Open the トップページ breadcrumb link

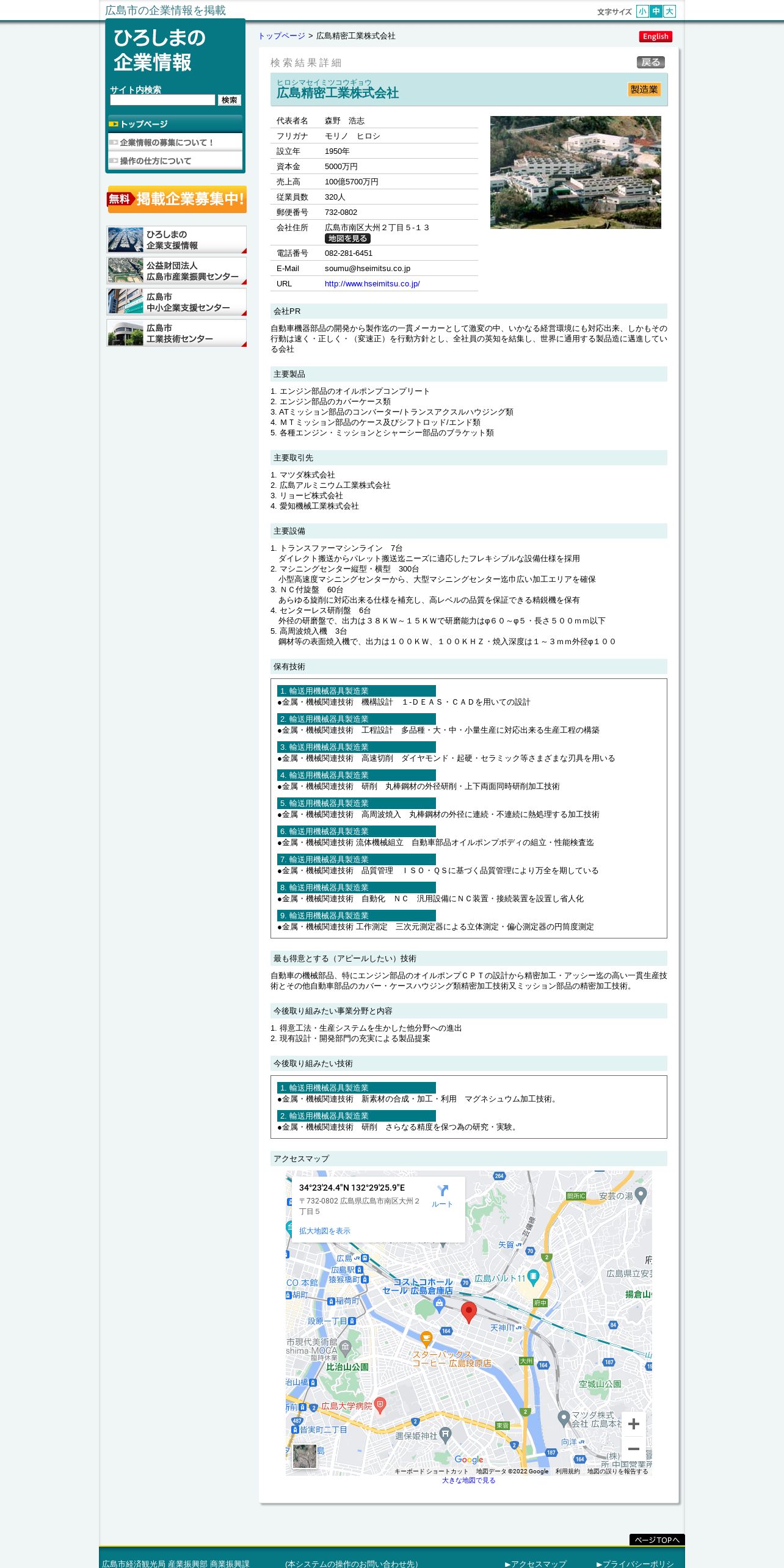point(281,36)
